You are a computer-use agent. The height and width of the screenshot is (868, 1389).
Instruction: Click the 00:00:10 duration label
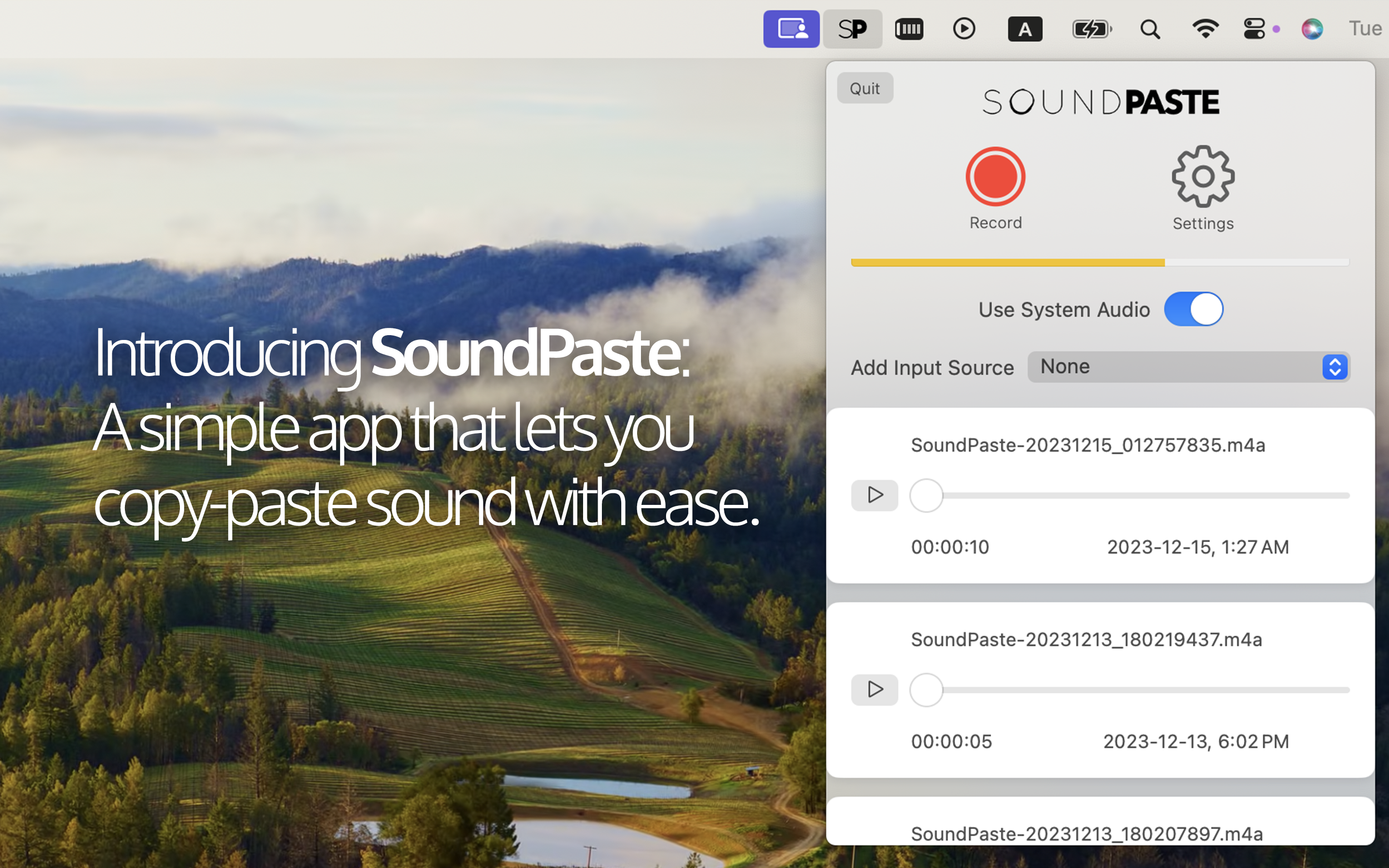[950, 547]
